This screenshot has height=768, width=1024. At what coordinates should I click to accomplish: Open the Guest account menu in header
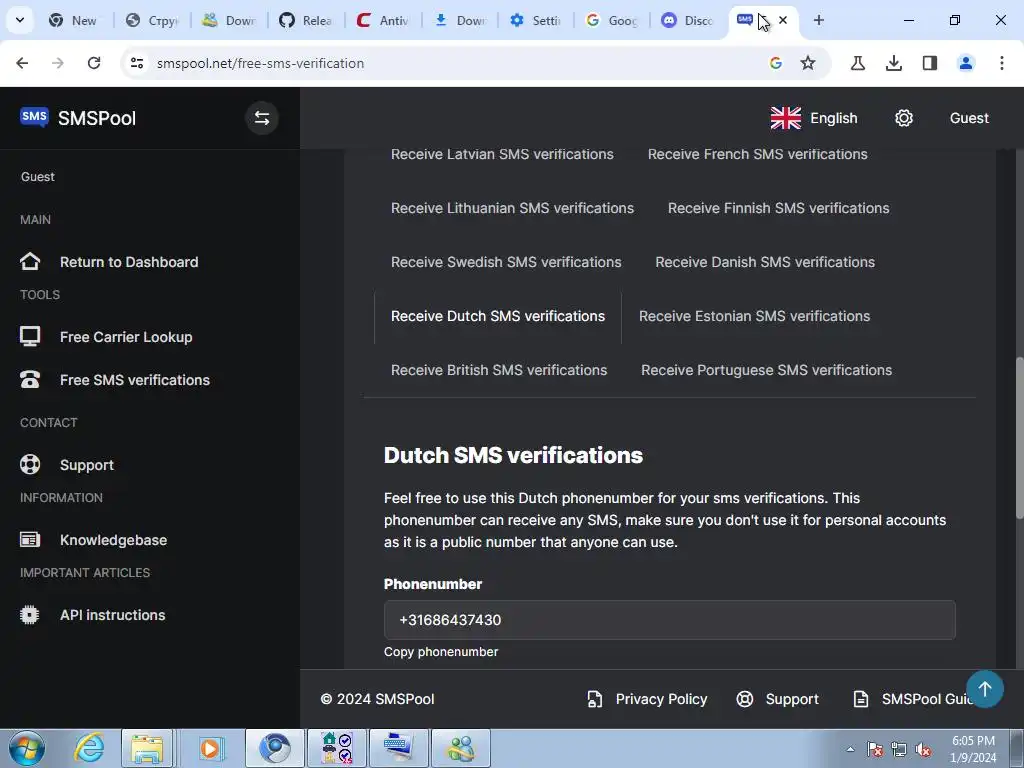pos(969,118)
